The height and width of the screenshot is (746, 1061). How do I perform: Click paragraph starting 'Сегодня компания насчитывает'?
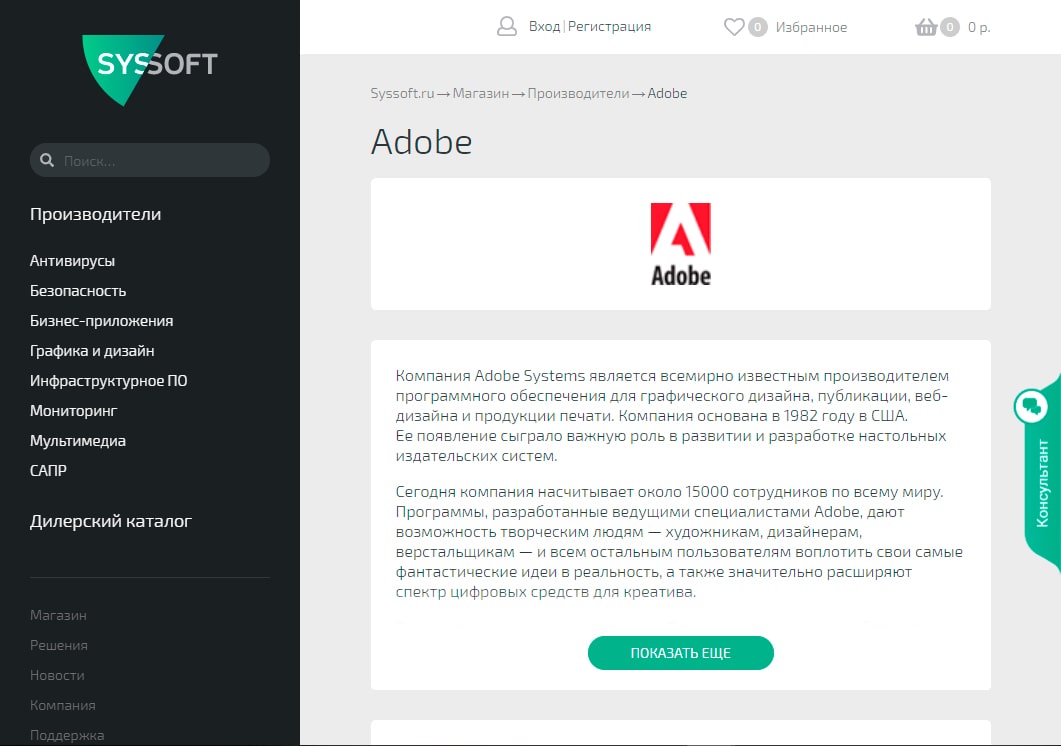point(679,542)
